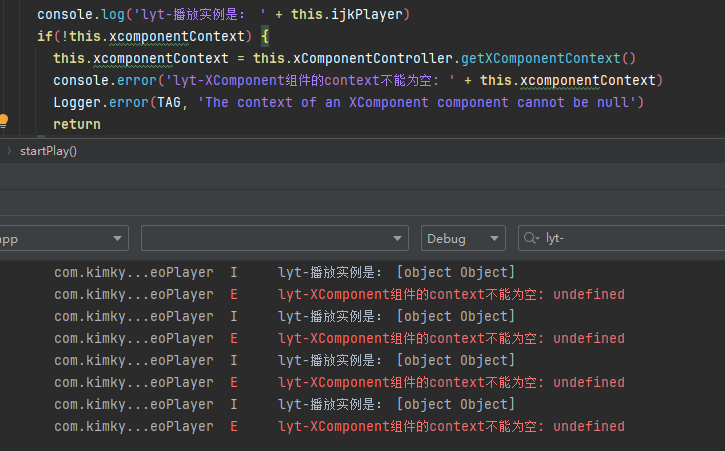Click com.kimky...eoPlayer tag in first log row
Image resolution: width=725 pixels, height=451 pixels.
(133, 272)
